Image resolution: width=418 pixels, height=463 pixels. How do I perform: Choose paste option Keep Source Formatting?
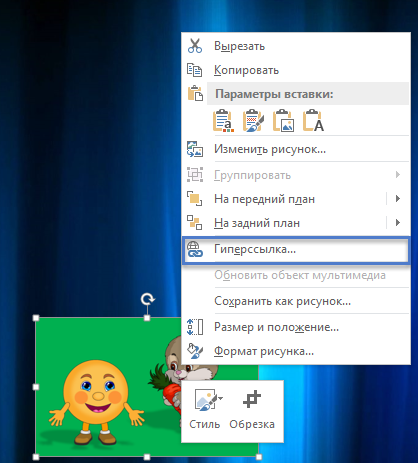click(253, 120)
